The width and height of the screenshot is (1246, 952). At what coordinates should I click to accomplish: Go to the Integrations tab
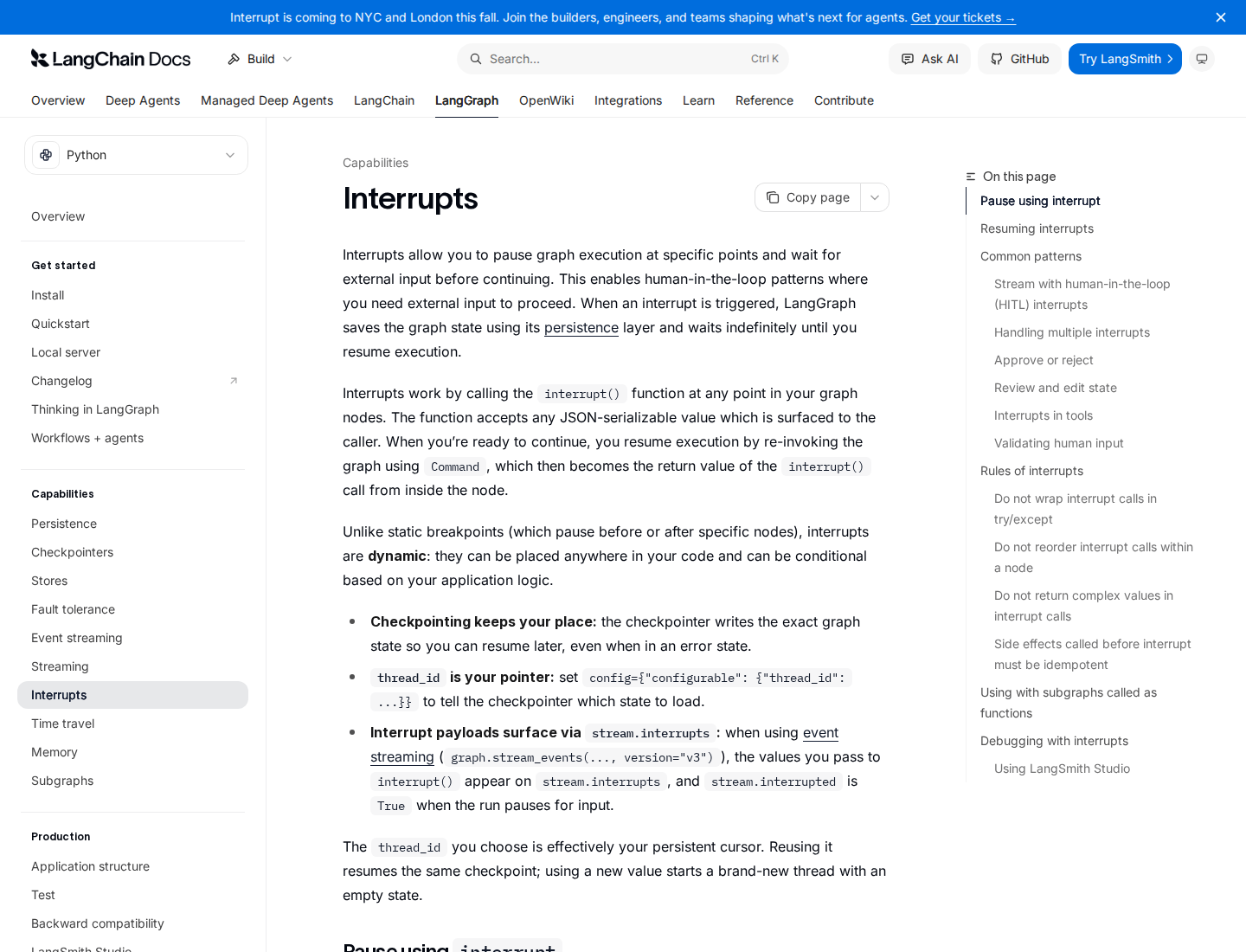(628, 100)
